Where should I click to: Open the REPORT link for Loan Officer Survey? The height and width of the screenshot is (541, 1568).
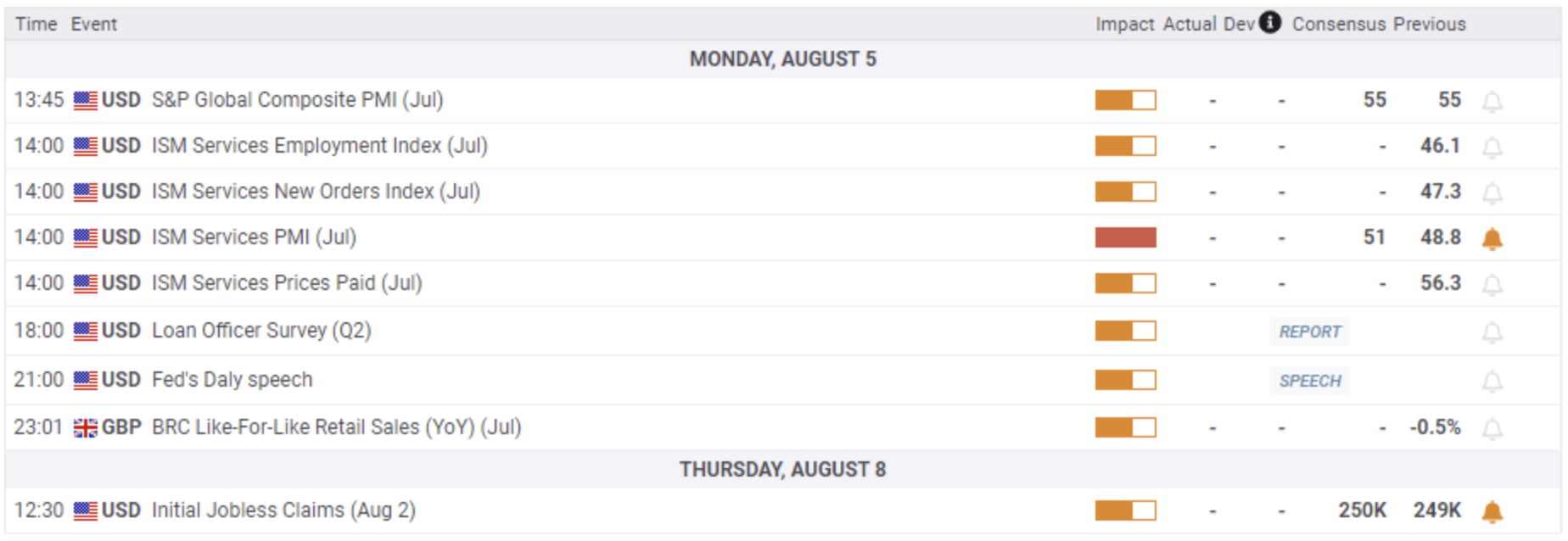point(1310,332)
